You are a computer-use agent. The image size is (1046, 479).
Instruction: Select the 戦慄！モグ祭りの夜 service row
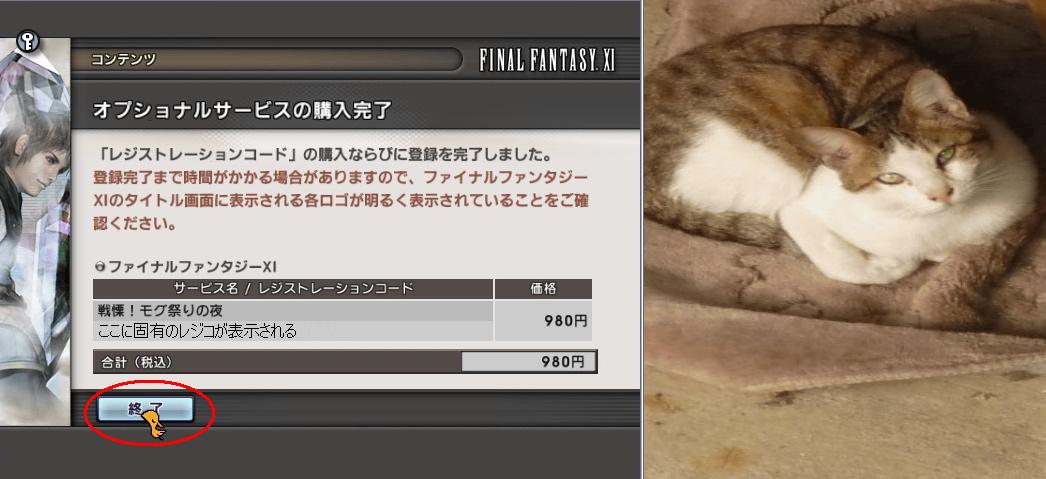click(x=293, y=310)
